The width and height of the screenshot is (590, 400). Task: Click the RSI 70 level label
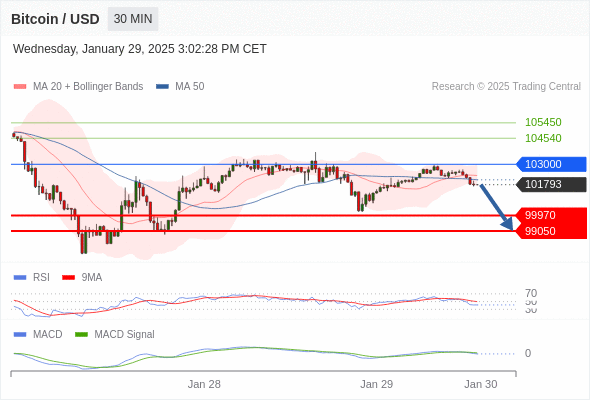(531, 293)
